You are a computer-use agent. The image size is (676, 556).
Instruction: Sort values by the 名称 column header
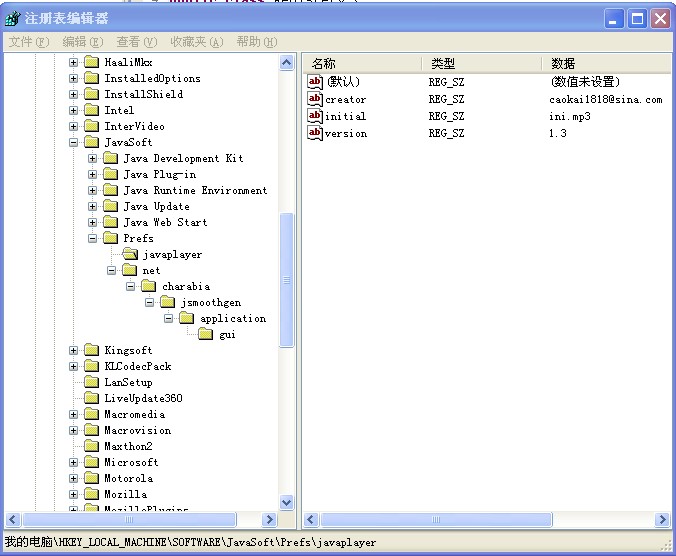[362, 63]
